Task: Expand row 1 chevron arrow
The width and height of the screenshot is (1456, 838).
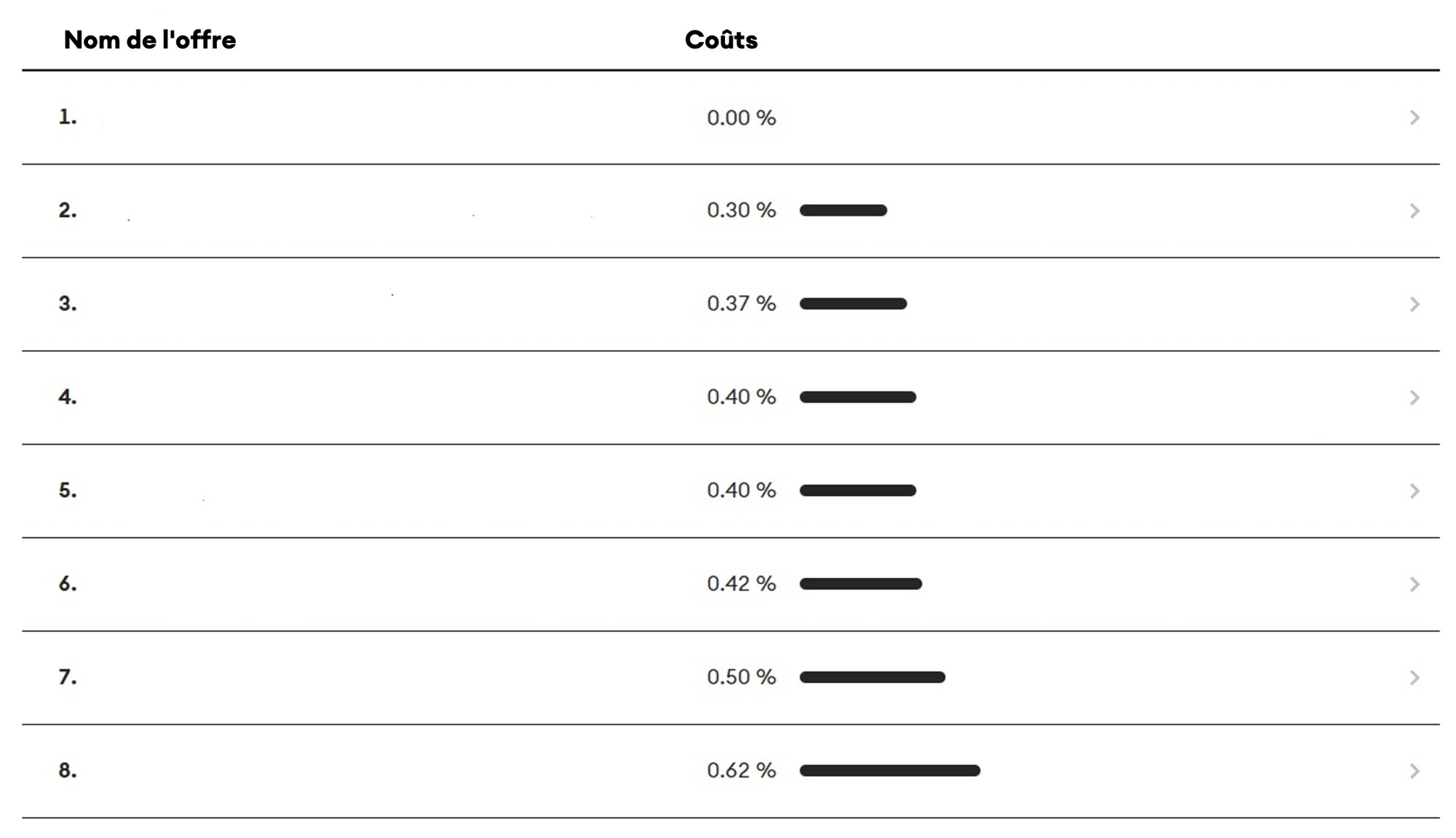Action: pos(1414,118)
